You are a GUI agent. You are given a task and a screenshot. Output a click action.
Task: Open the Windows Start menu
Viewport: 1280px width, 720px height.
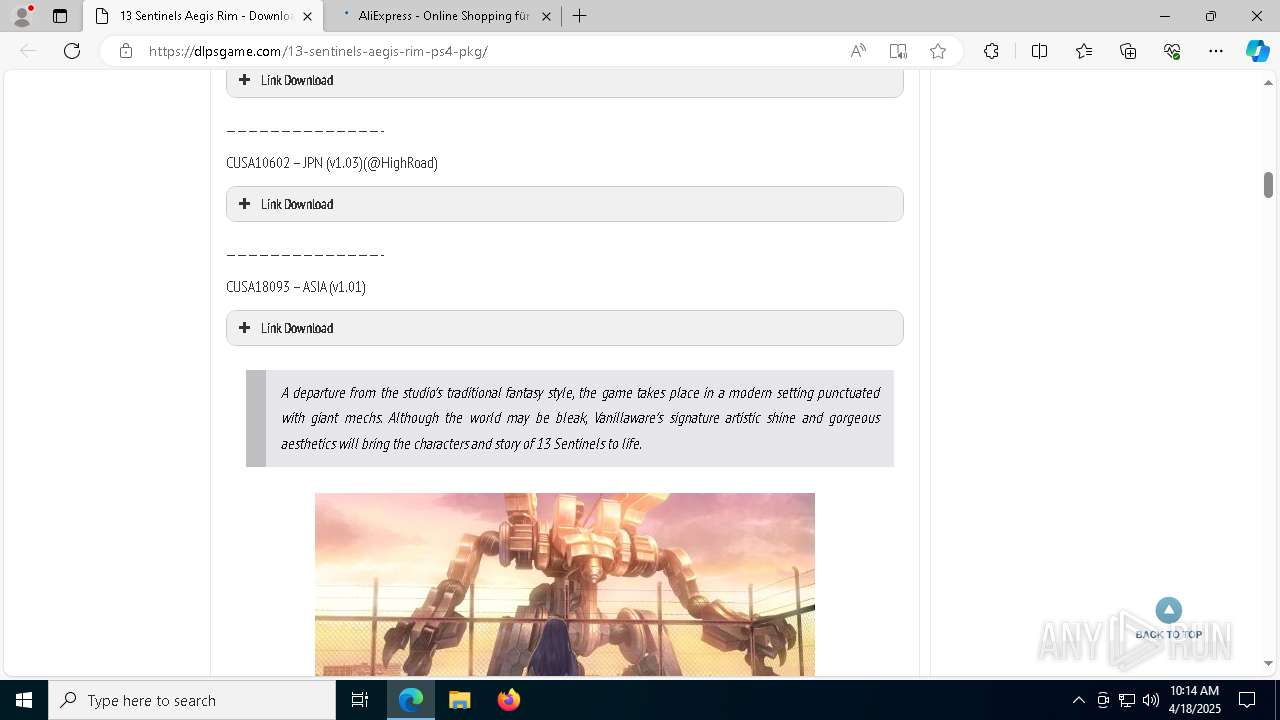24,700
